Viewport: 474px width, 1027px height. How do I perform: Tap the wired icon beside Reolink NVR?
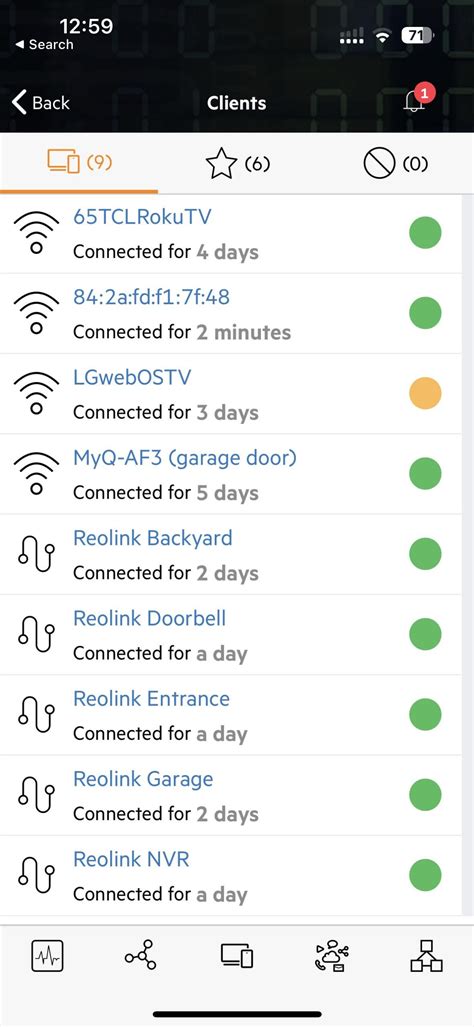(36, 876)
